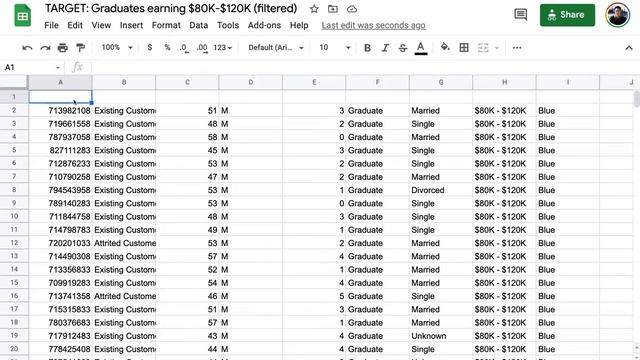The image size is (640, 360).
Task: Open the Tools menu
Action: pyautogui.click(x=228, y=25)
